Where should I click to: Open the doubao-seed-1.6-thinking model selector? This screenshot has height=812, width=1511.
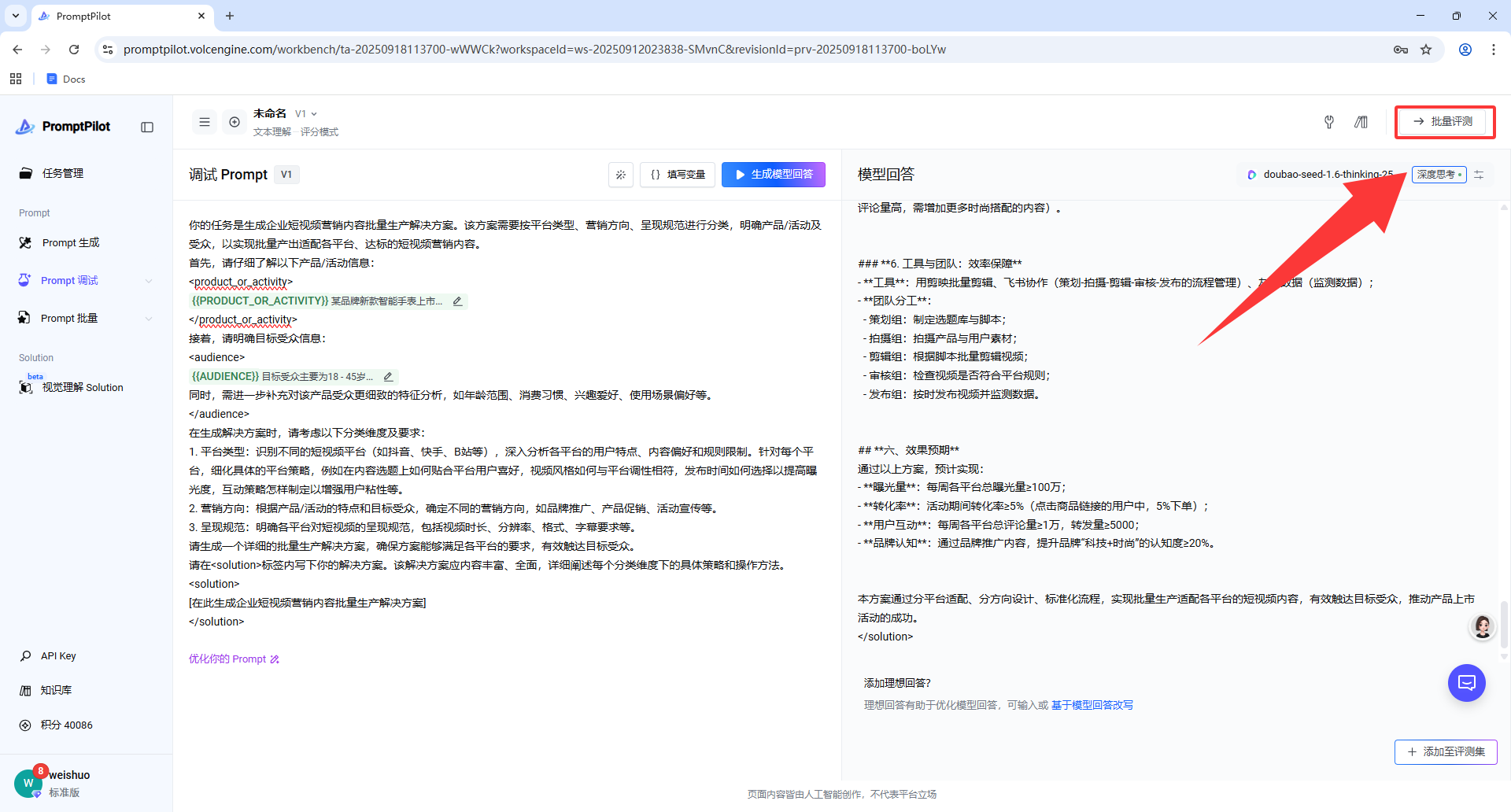click(x=1321, y=175)
